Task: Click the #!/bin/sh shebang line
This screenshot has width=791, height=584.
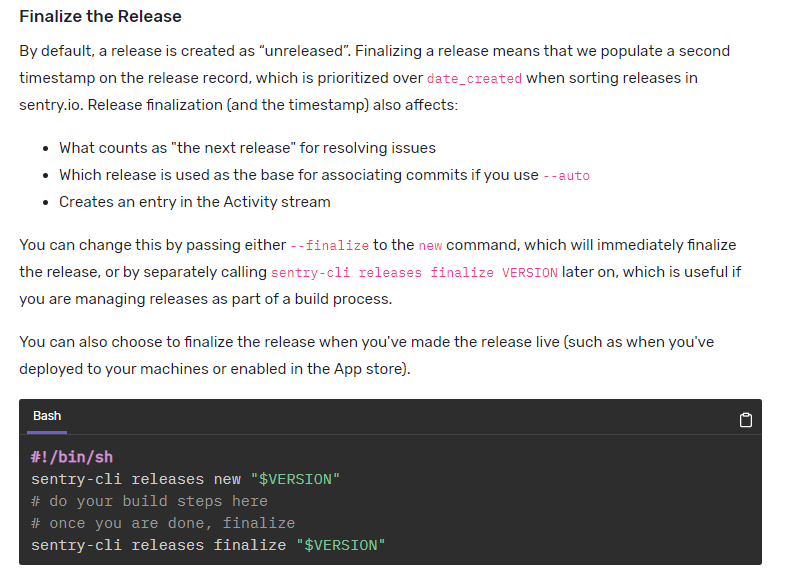Action: 72,457
